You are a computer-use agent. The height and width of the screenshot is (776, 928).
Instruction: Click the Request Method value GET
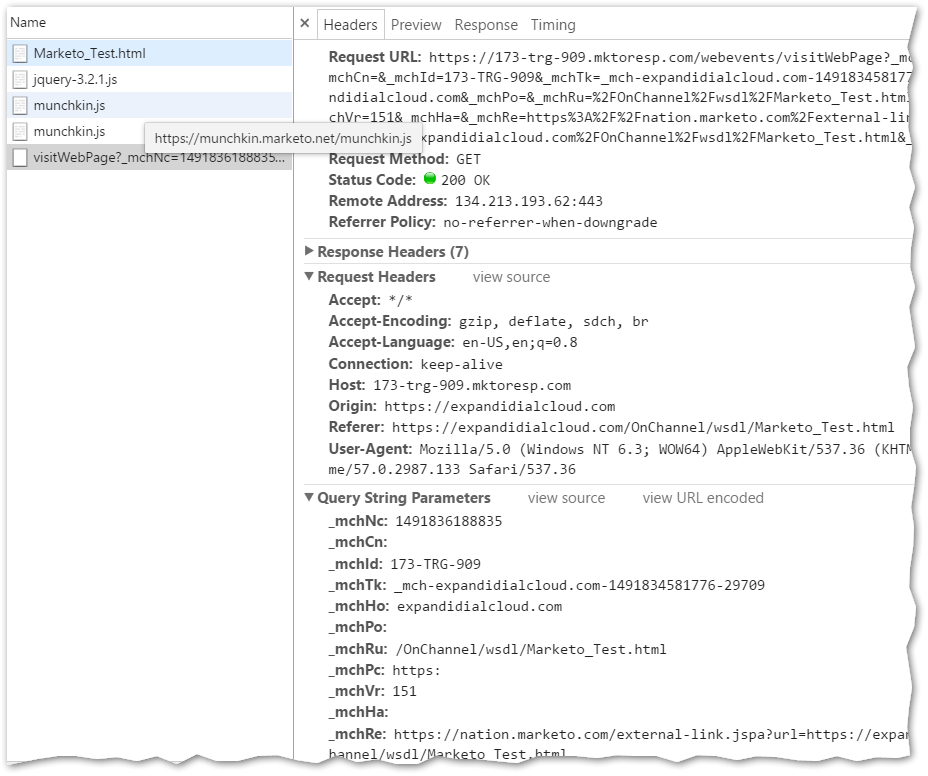pos(468,159)
